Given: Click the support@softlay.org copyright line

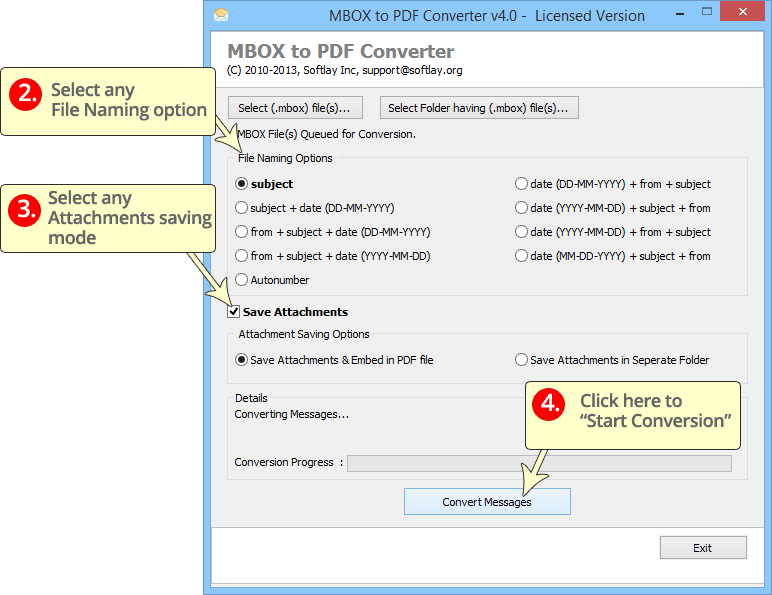Looking at the screenshot, I should point(345,70).
